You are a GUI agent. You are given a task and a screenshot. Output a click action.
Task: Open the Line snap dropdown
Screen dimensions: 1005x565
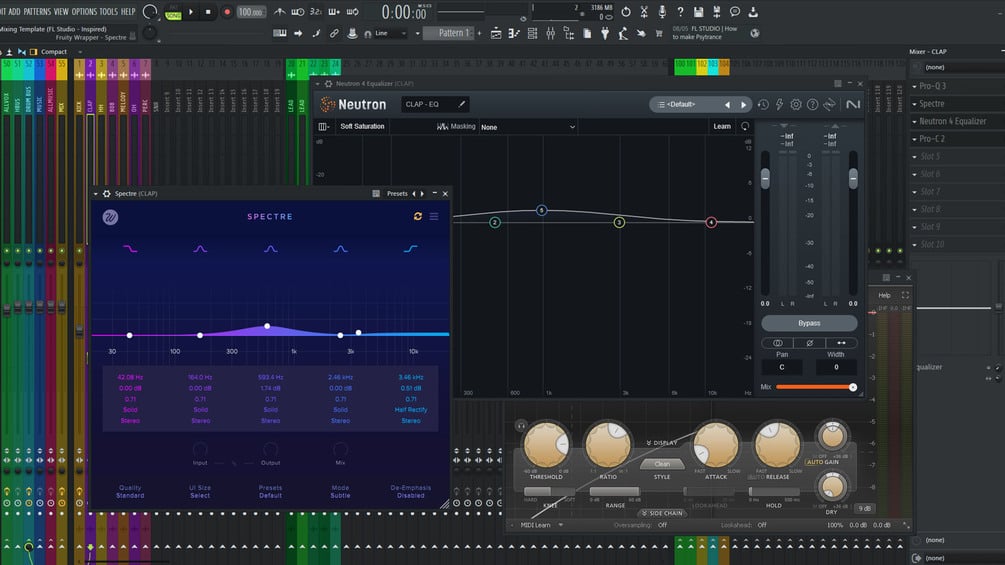pyautogui.click(x=390, y=33)
